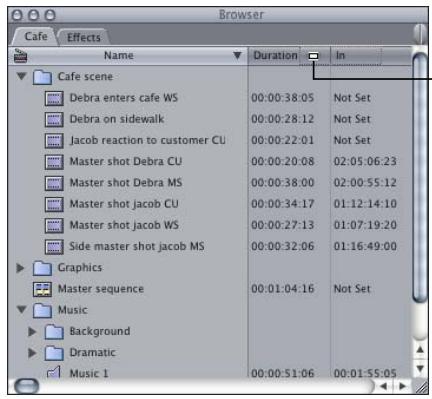Expand the Background bin
The image size is (432, 399).
point(32,331)
